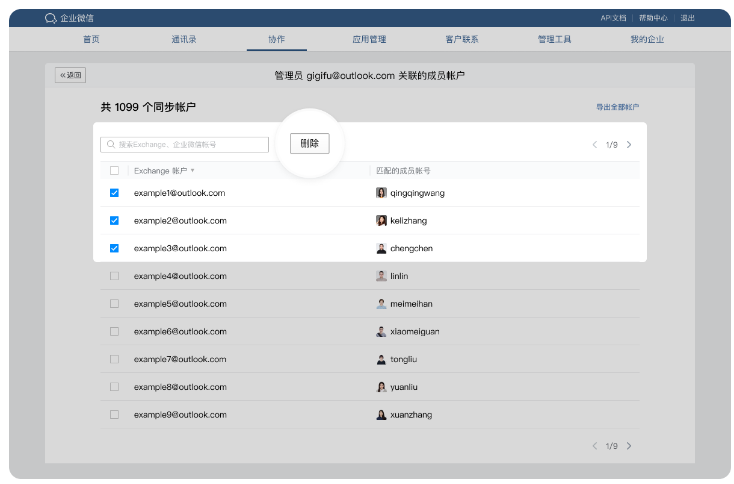Click qingqingwang's avatar icon
This screenshot has width=734, height=484.
381,193
